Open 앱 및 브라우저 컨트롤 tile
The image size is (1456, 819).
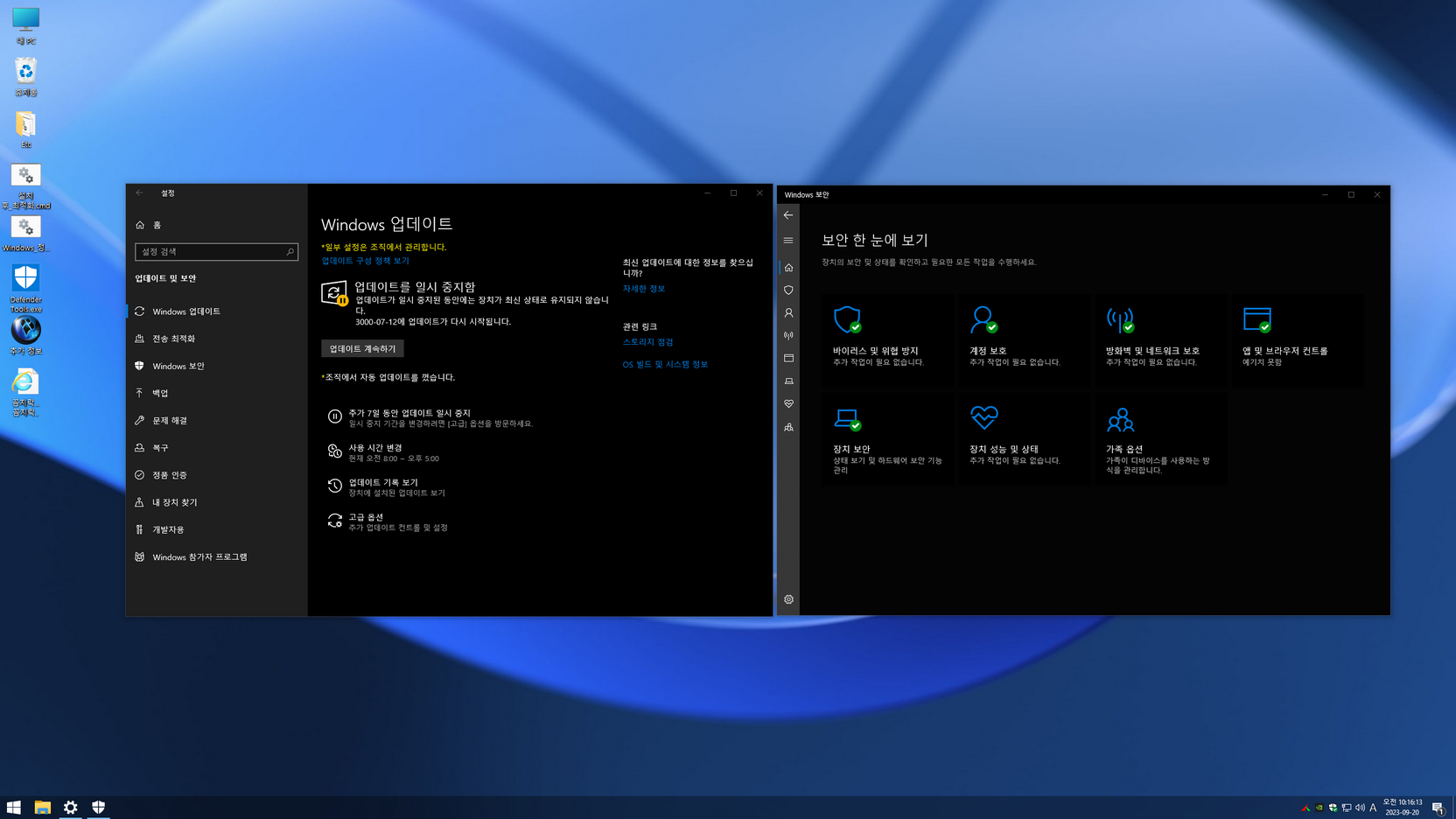coord(1297,339)
